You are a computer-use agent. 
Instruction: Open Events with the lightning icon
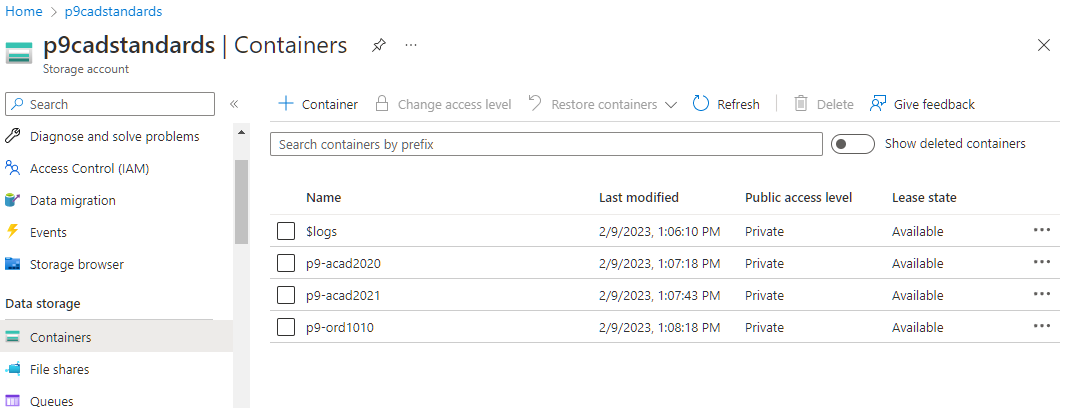click(x=48, y=232)
